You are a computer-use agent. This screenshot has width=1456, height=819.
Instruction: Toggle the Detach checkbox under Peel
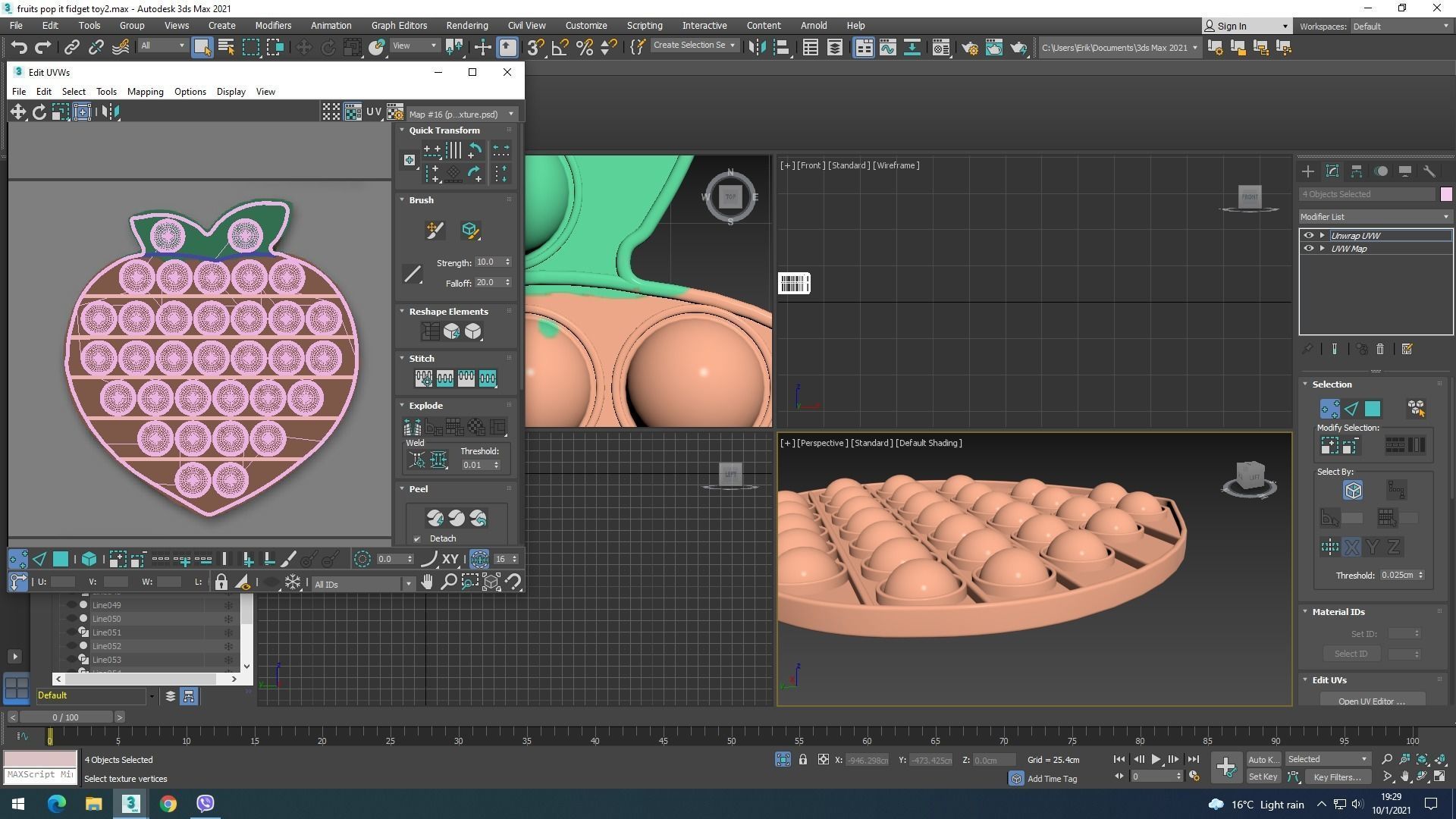(417, 539)
